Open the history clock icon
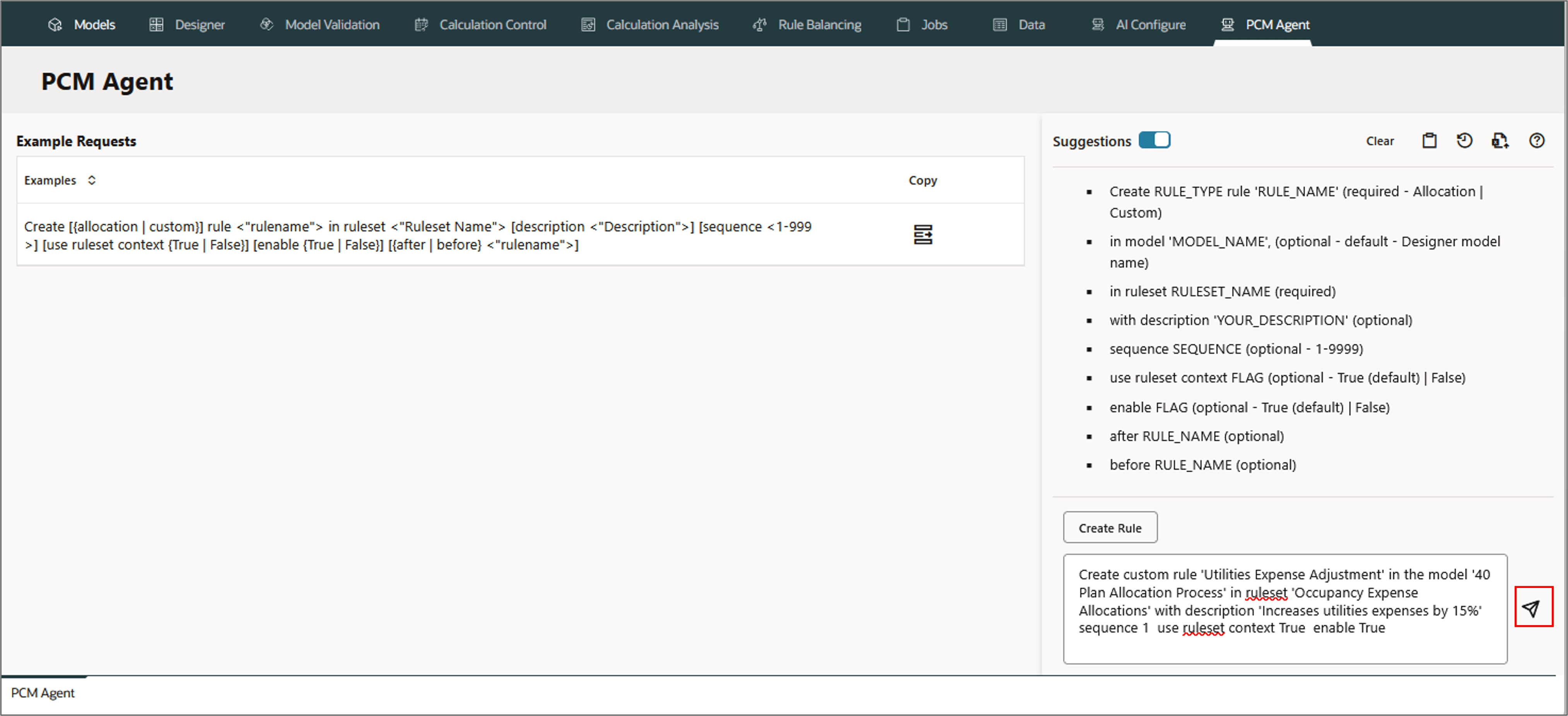The image size is (1568, 716). coord(1464,141)
